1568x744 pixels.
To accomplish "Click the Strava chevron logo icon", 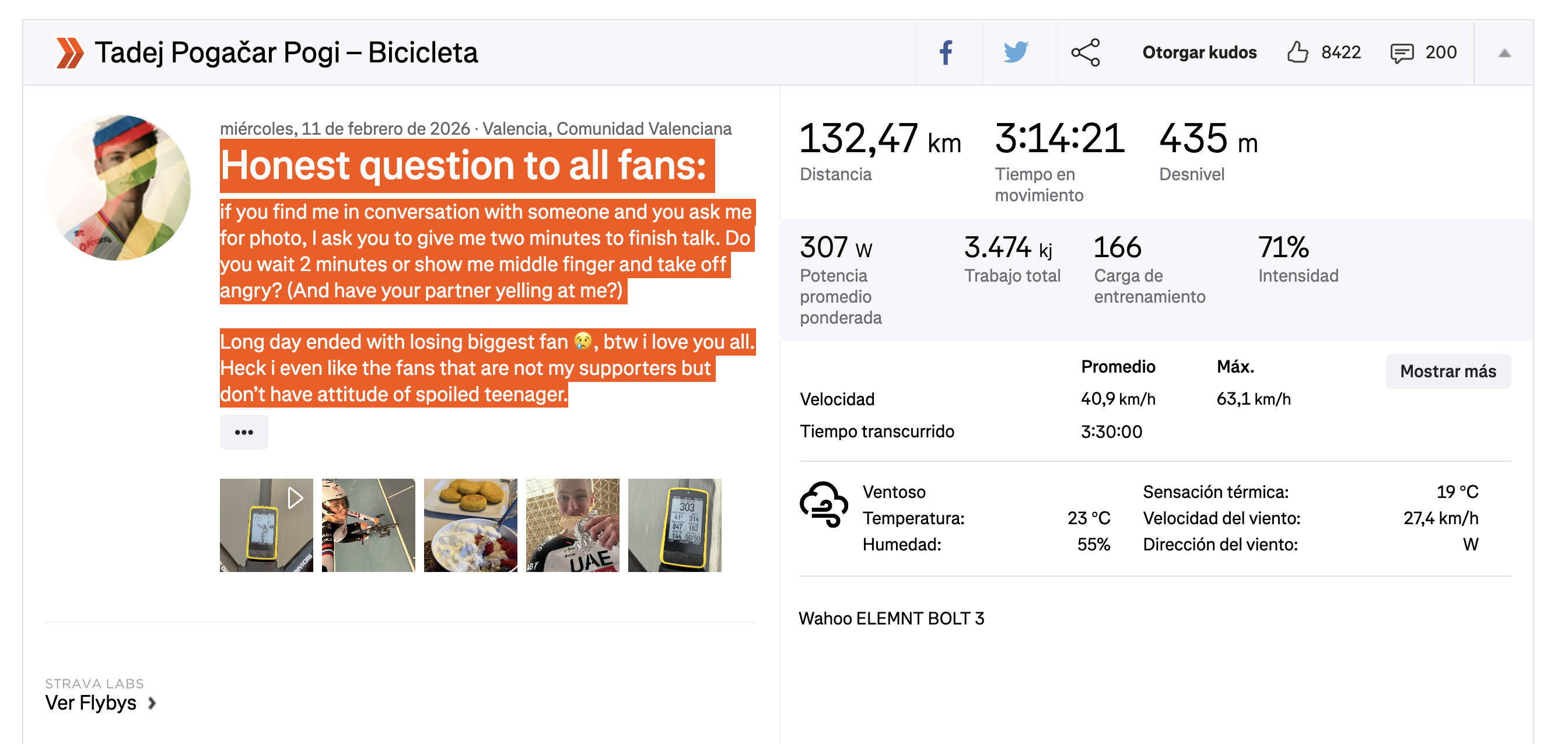I will tap(69, 53).
